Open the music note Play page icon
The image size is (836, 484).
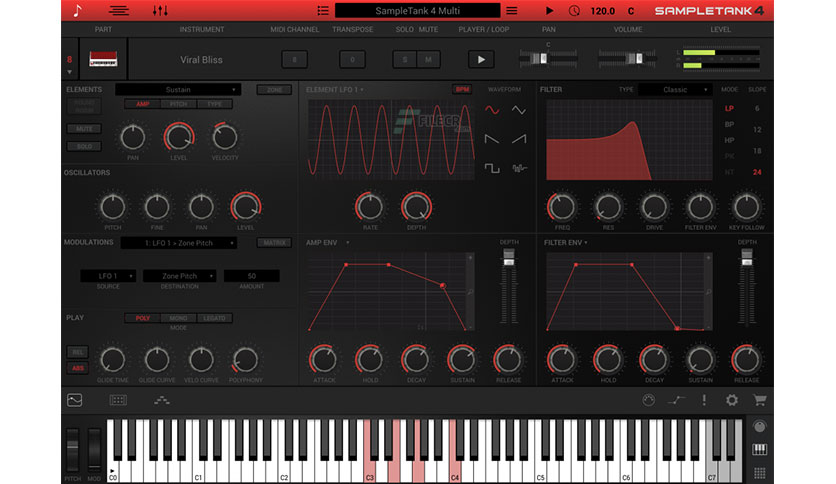78,11
